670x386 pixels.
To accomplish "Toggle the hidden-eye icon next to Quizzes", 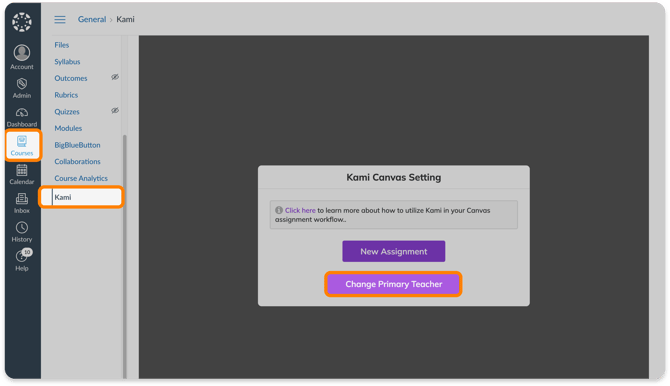I will (115, 111).
